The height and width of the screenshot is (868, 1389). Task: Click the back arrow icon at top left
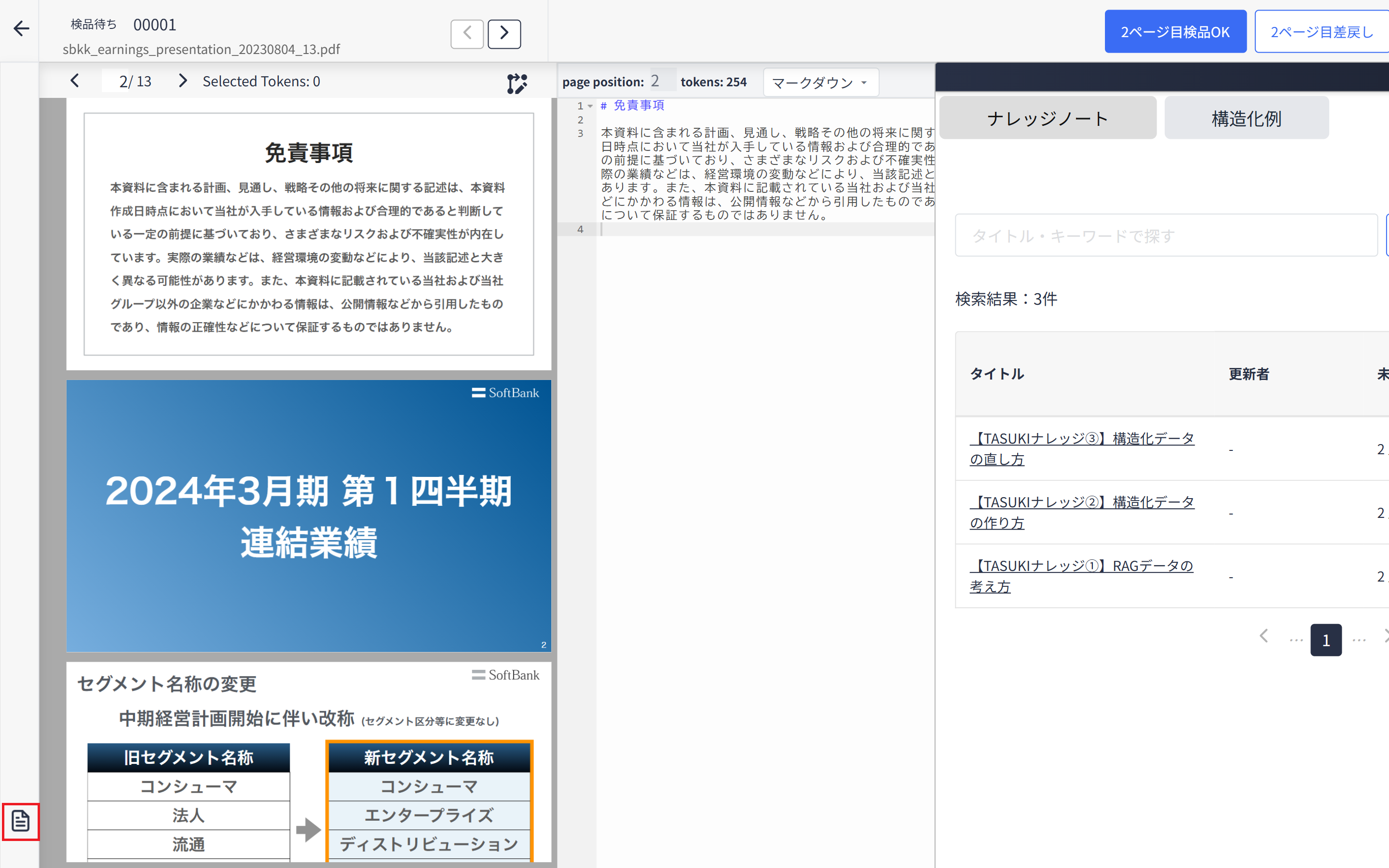pyautogui.click(x=21, y=29)
